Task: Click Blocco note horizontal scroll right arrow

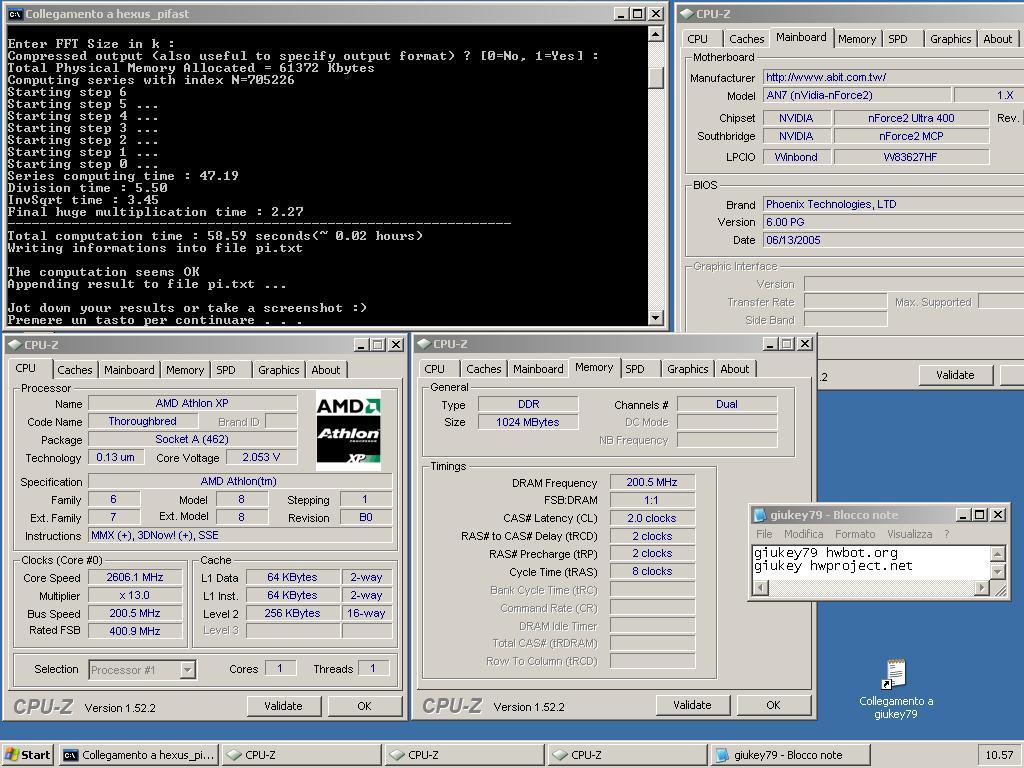Action: pyautogui.click(x=982, y=588)
